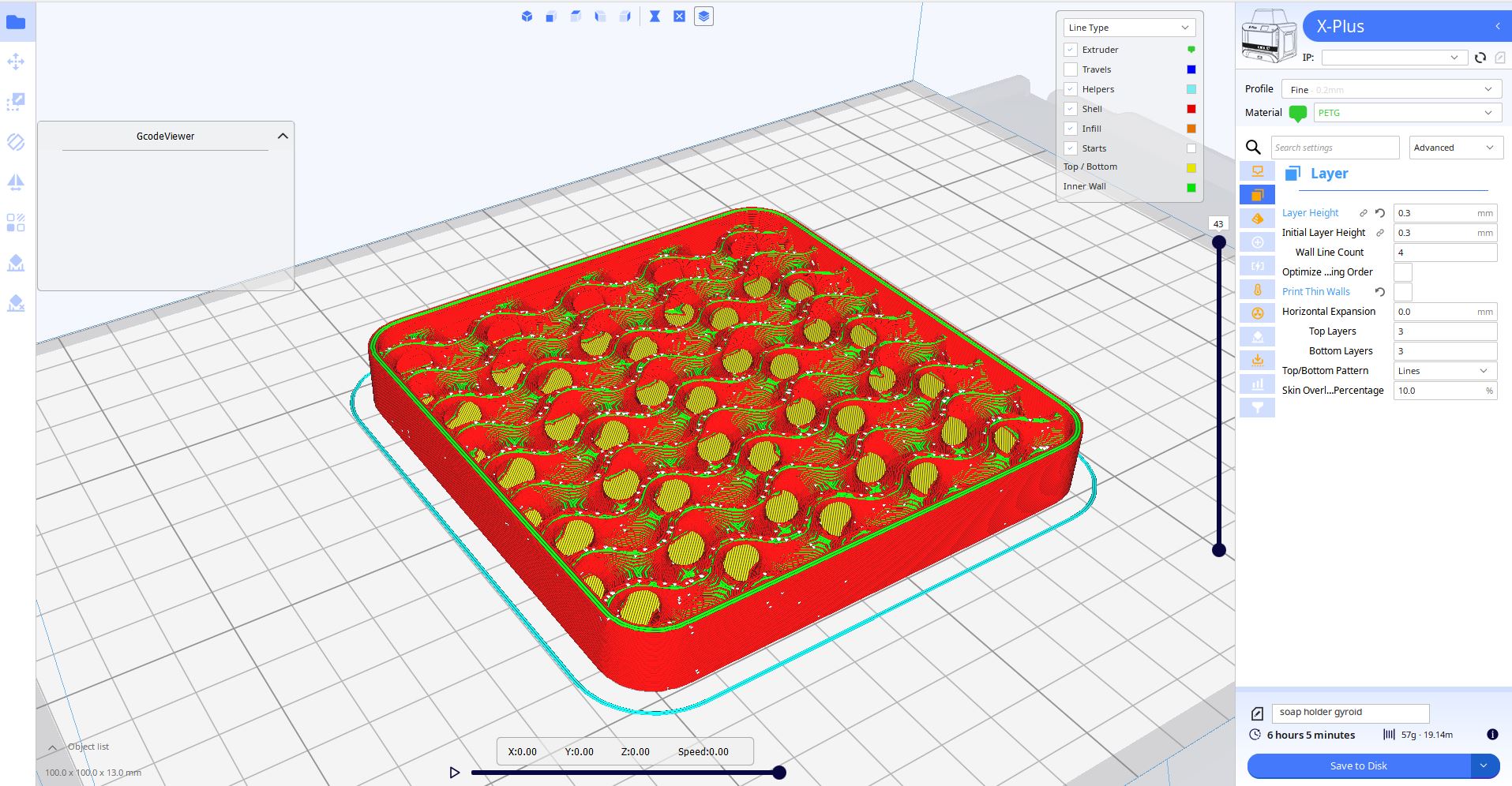This screenshot has width=1512, height=786.
Task: Toggle the Print Thin Walls checkbox
Action: pos(1402,292)
